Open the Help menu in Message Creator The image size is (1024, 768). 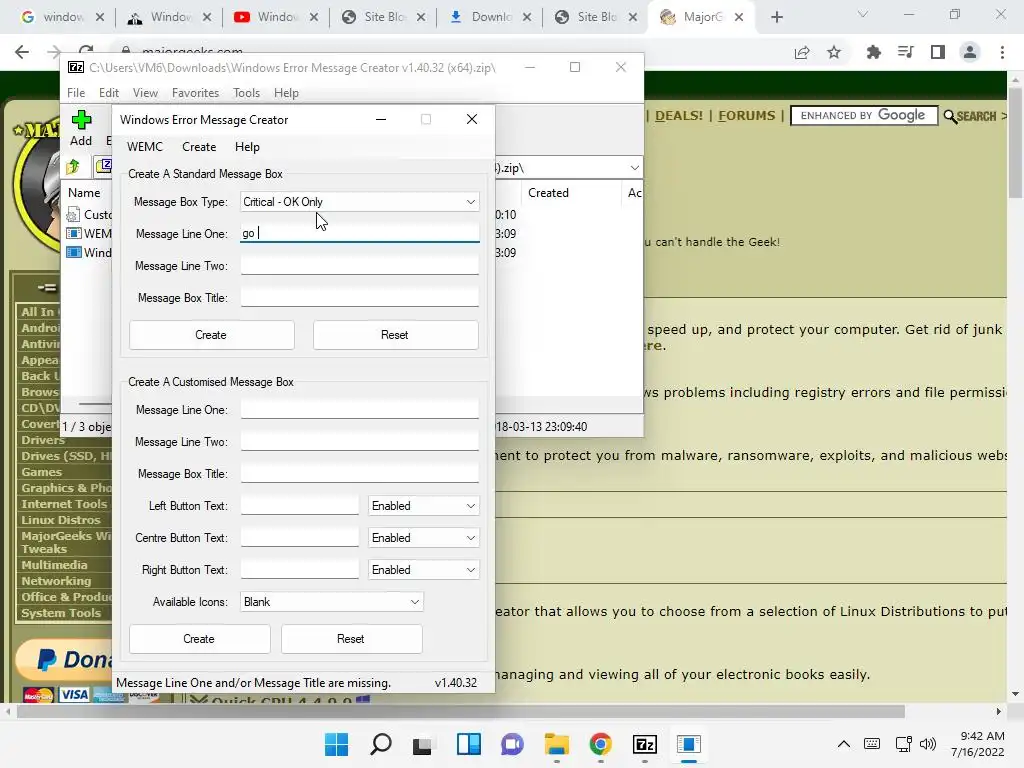point(247,147)
